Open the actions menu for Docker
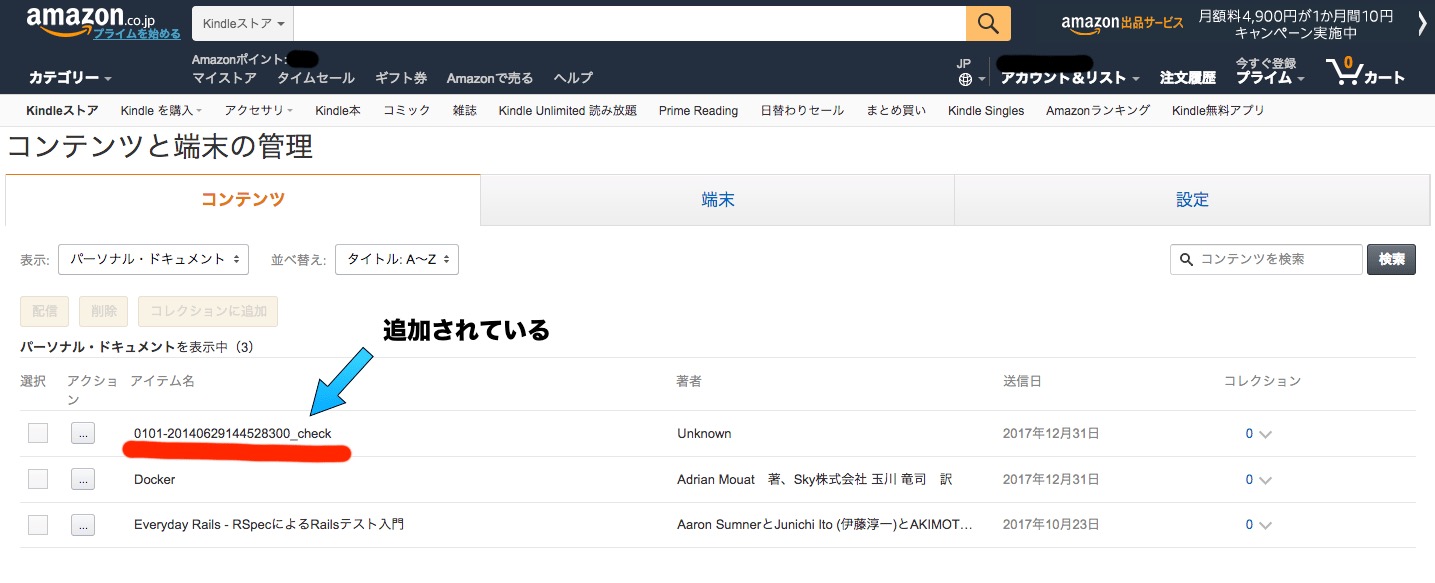1435x583 pixels. pyautogui.click(x=83, y=478)
